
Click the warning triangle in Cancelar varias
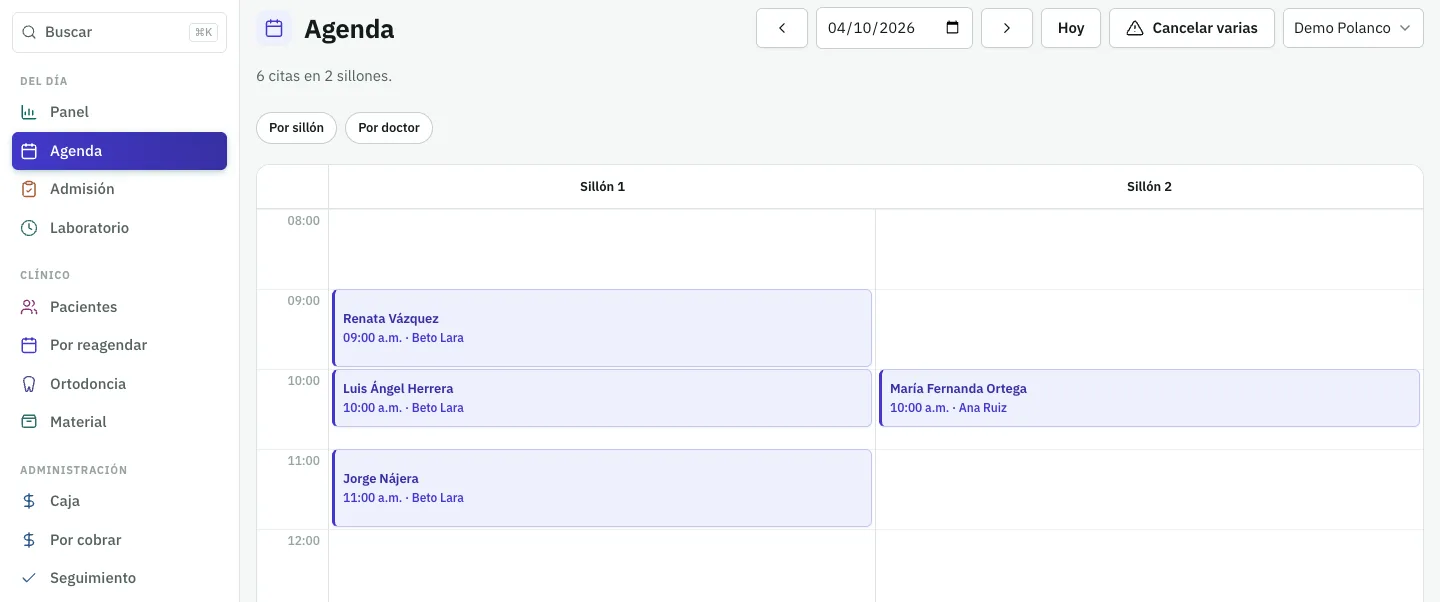(x=1135, y=28)
